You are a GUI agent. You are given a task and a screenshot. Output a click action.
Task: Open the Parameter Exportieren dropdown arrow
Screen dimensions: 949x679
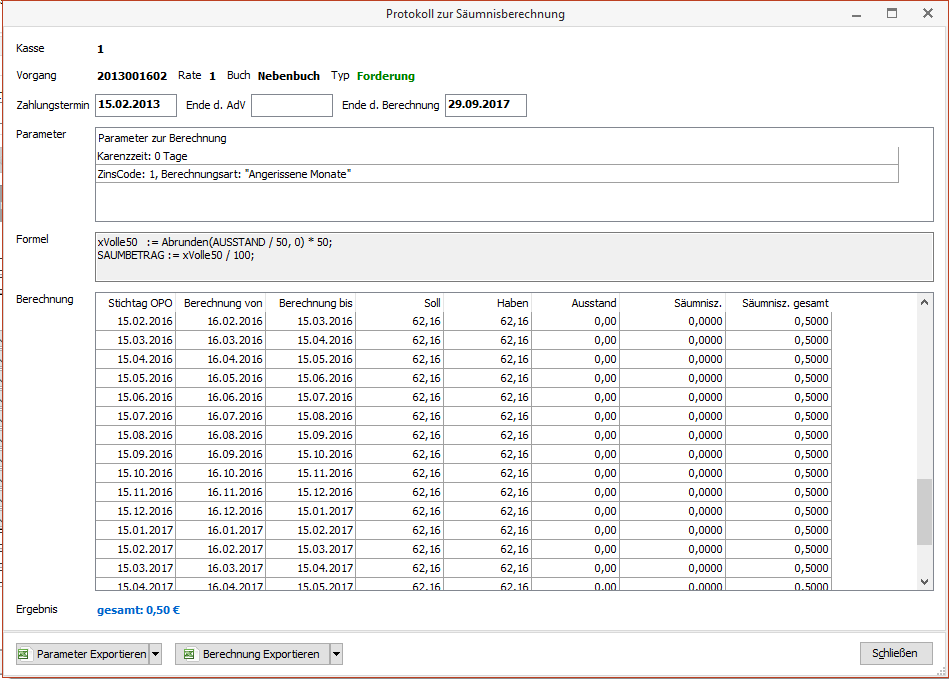pos(156,654)
